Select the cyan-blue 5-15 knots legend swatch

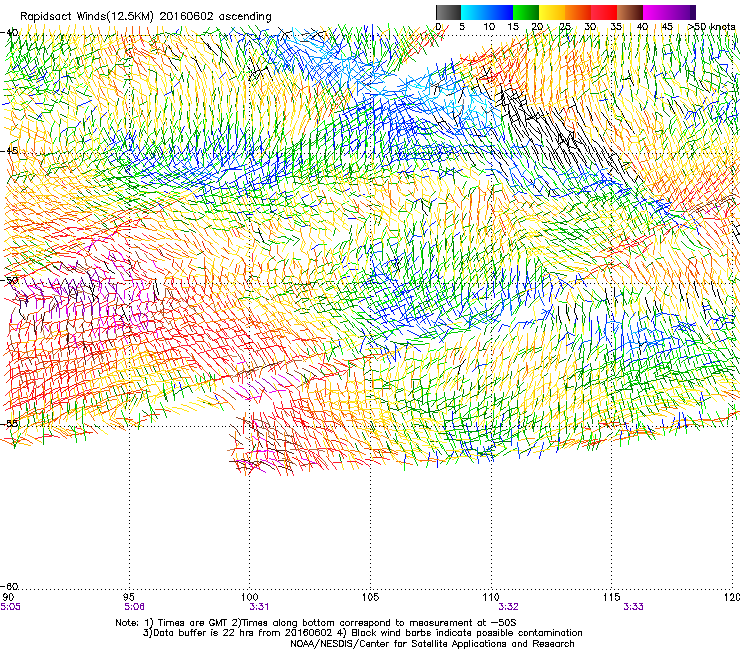pos(487,12)
